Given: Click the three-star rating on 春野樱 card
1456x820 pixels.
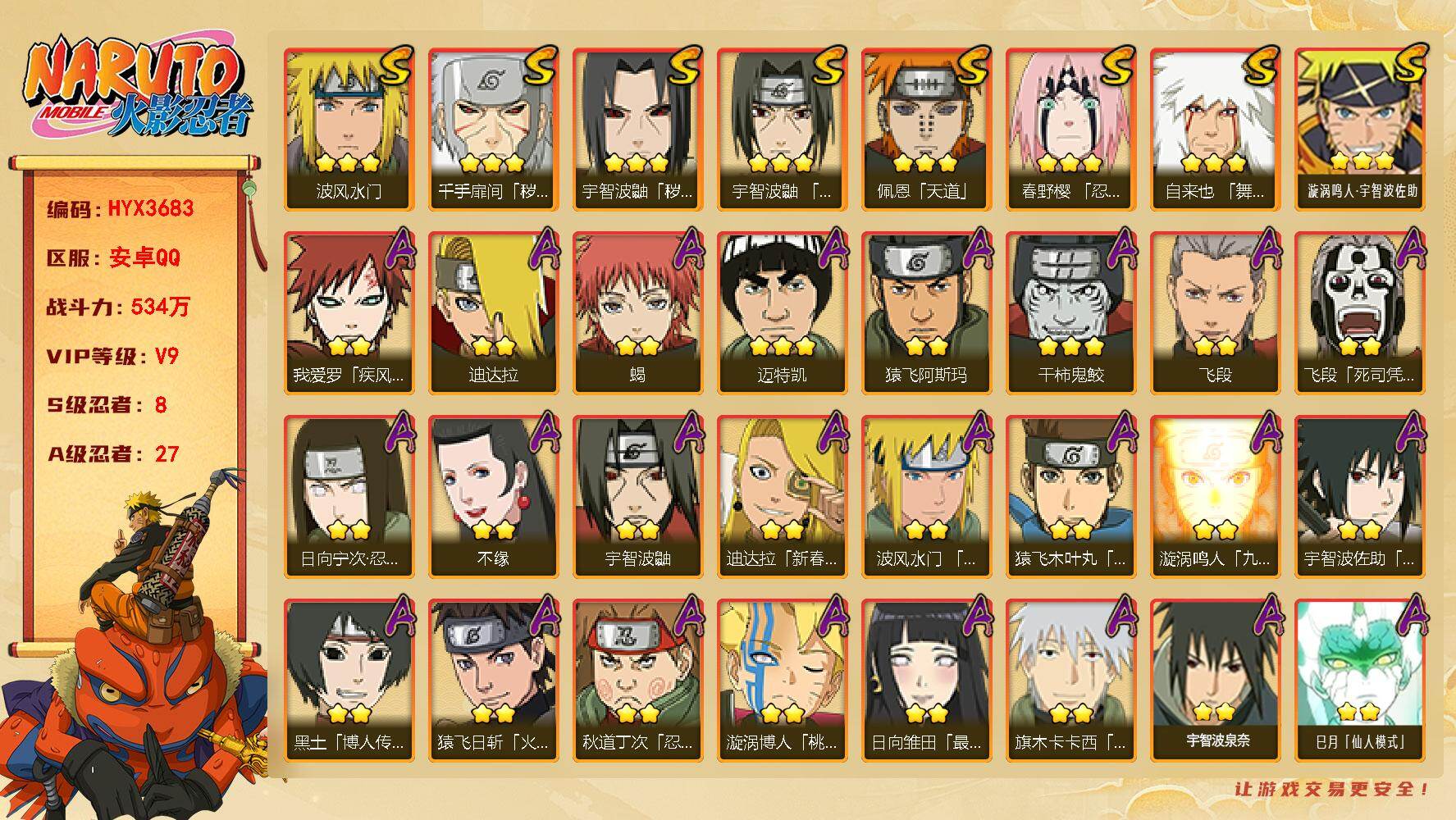Looking at the screenshot, I should (x=1069, y=162).
